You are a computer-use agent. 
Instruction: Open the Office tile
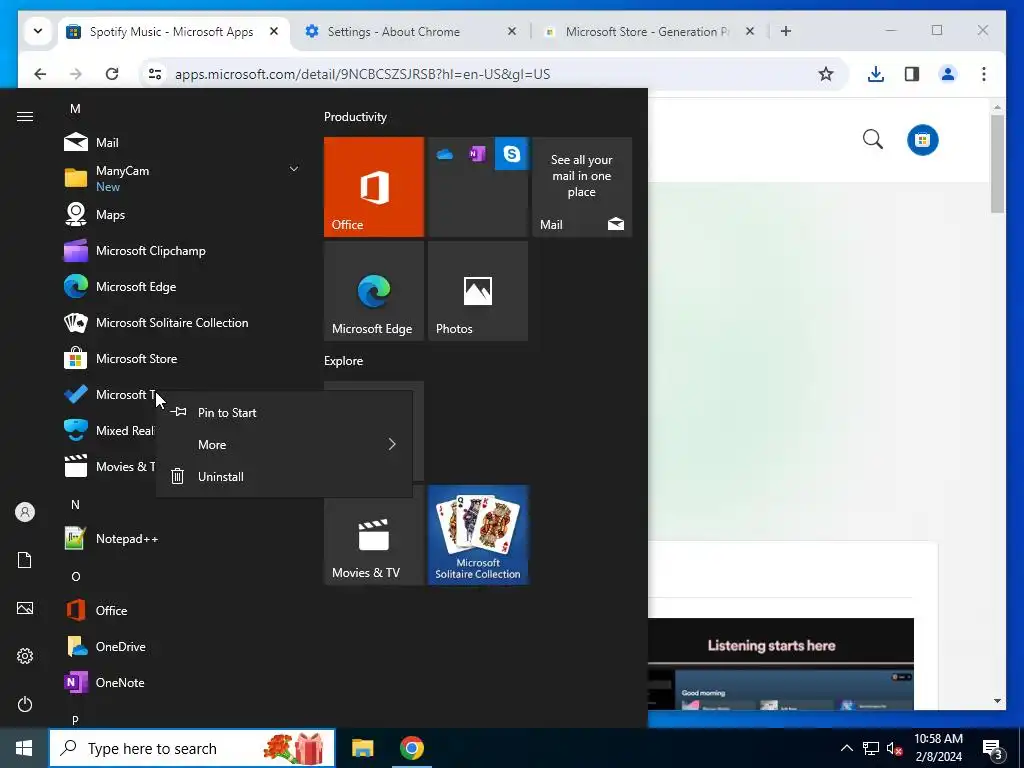click(374, 186)
